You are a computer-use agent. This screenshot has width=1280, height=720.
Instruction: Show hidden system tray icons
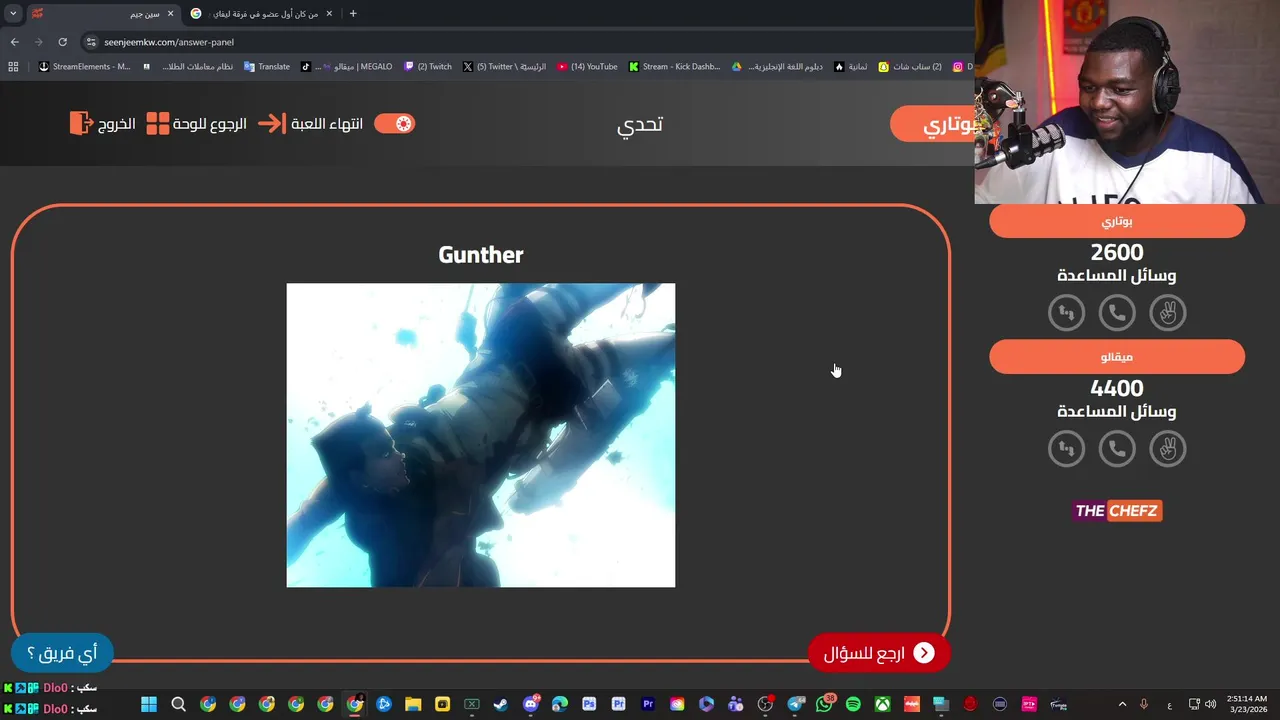click(x=1122, y=704)
